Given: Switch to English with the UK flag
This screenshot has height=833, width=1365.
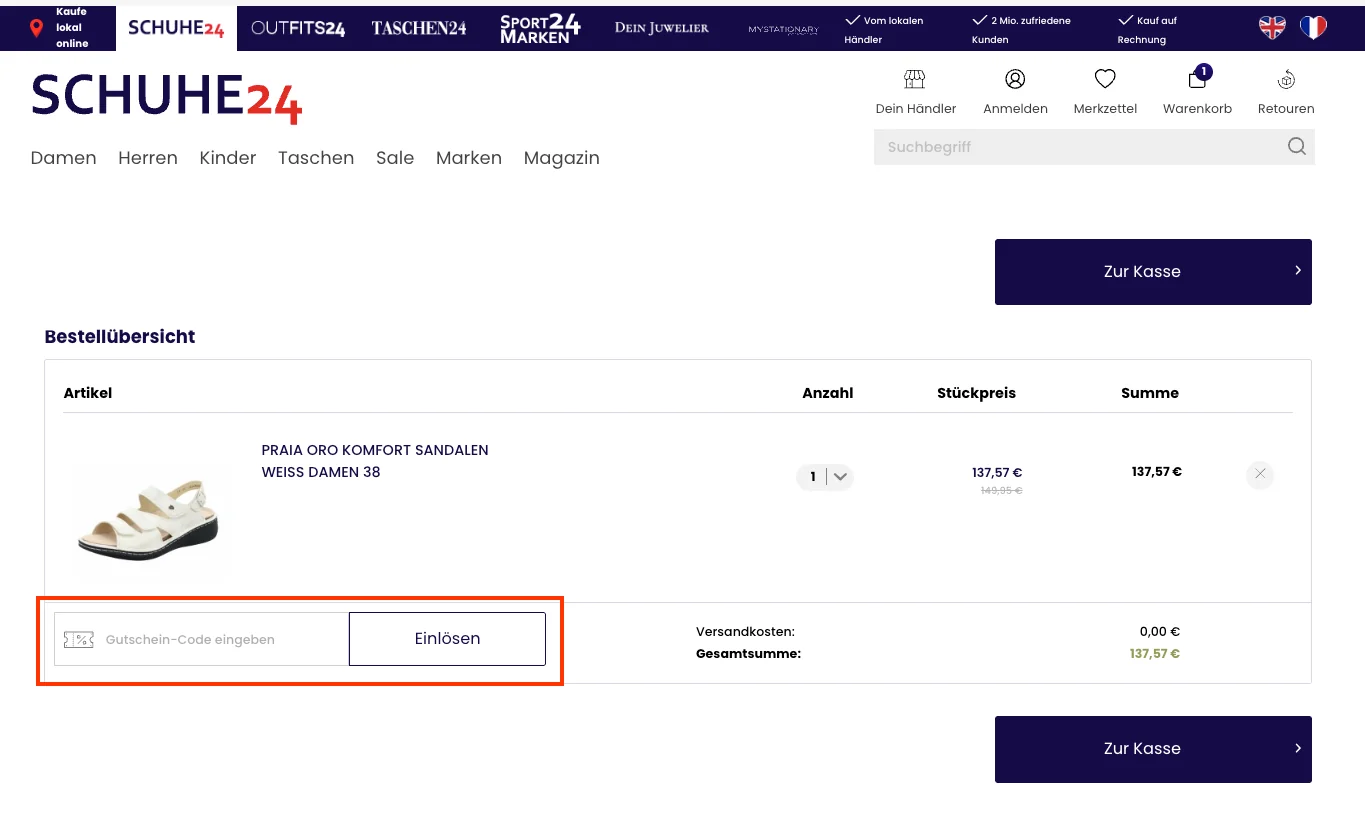Looking at the screenshot, I should (1271, 27).
